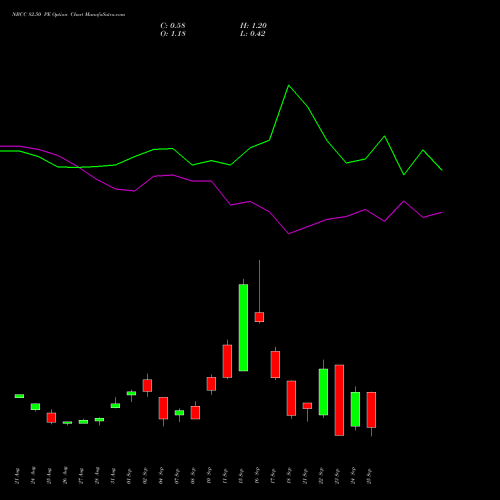This screenshot has width=500, height=500.
Task: Click the 17 Sep date label
Action: (x=273, y=476)
